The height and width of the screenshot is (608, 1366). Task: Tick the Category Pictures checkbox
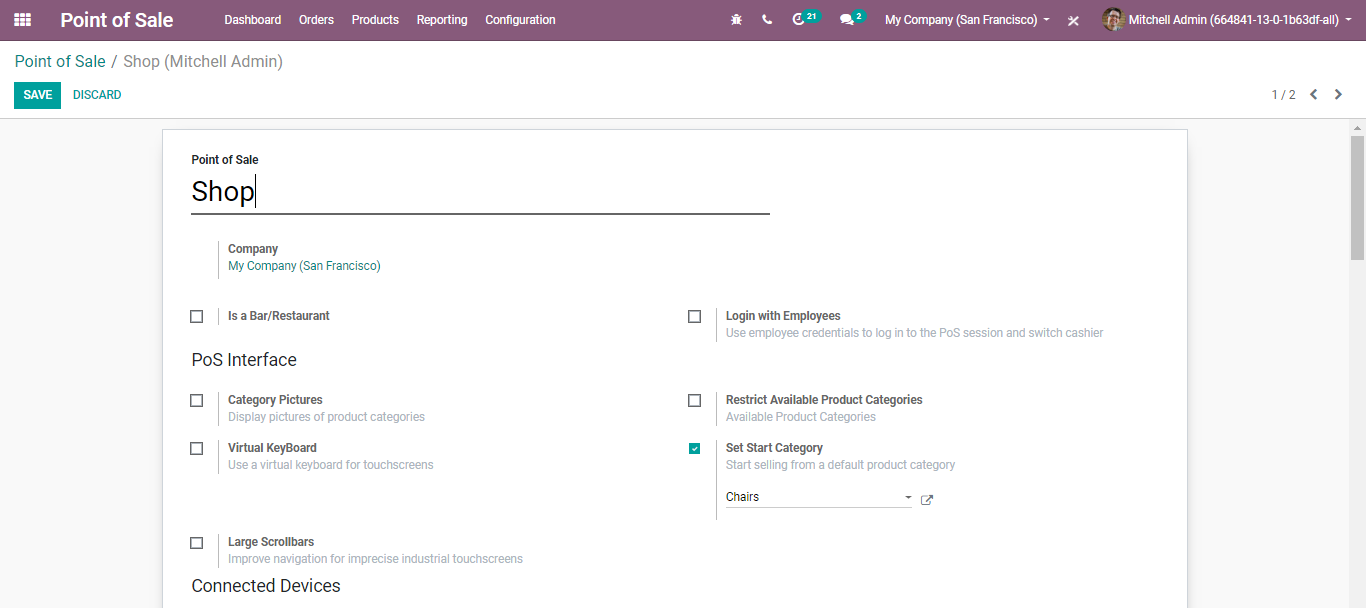[x=197, y=400]
